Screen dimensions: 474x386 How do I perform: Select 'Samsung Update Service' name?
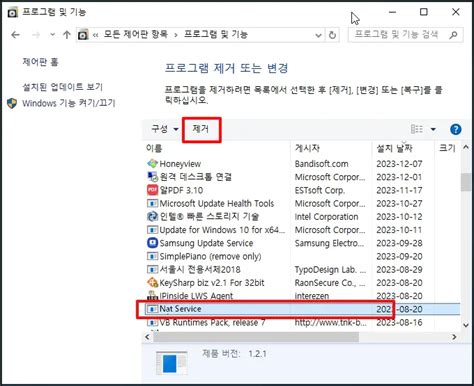pyautogui.click(x=206, y=243)
